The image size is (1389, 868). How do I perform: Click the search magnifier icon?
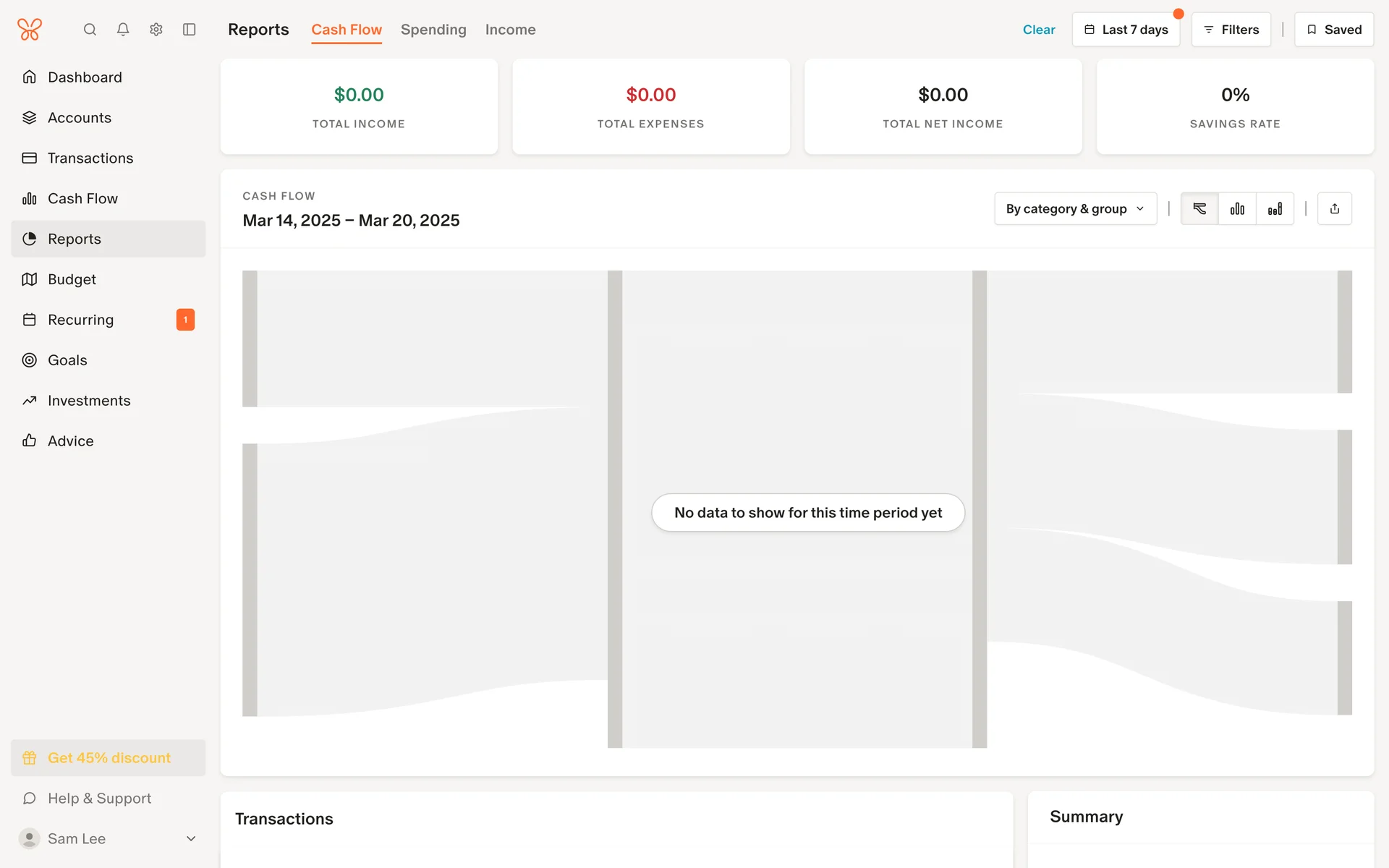tap(90, 30)
